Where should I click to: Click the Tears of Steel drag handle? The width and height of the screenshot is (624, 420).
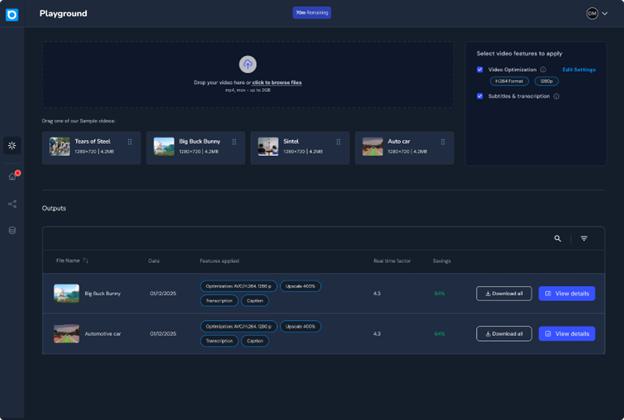130,142
